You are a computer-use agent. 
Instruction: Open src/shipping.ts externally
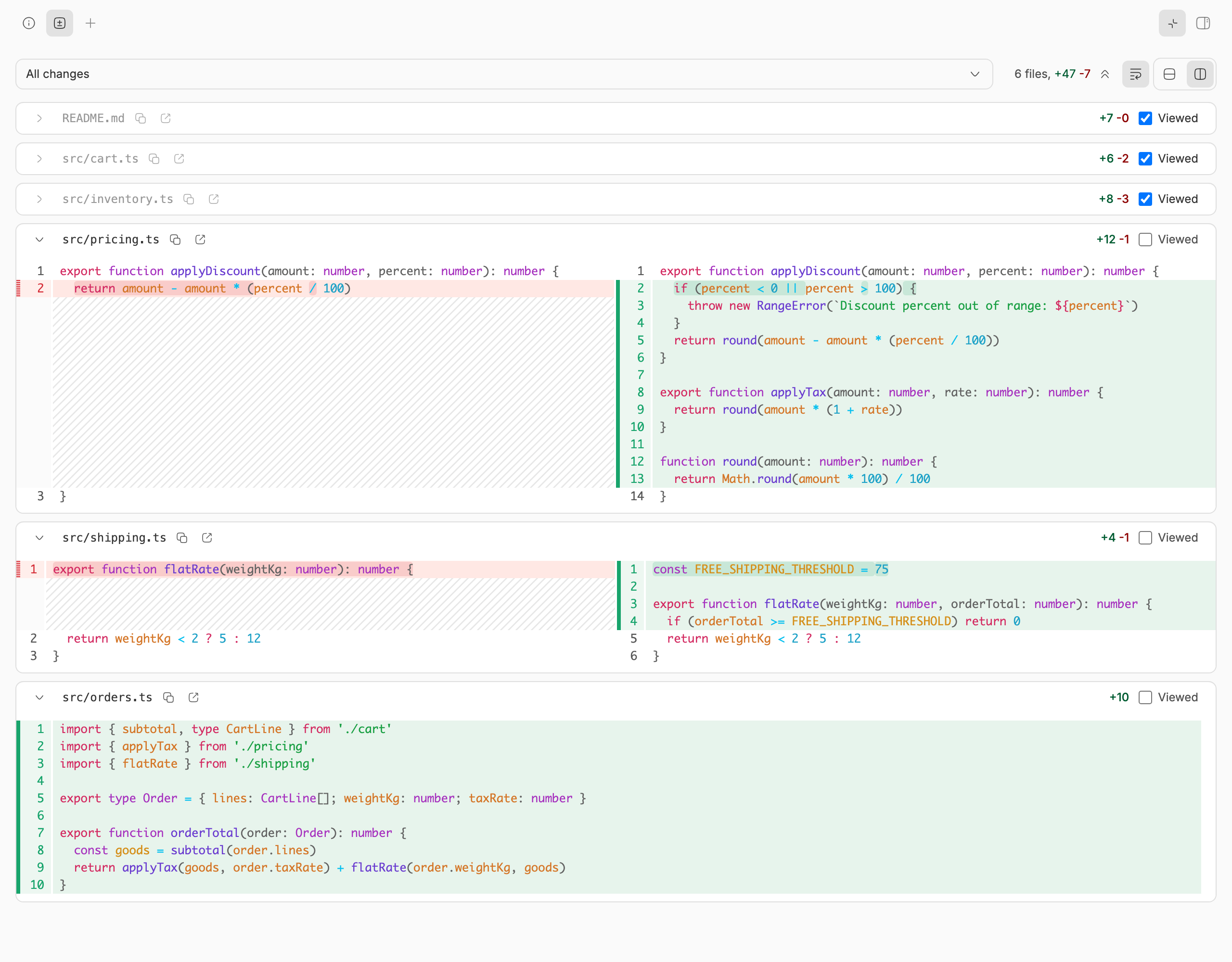click(207, 538)
